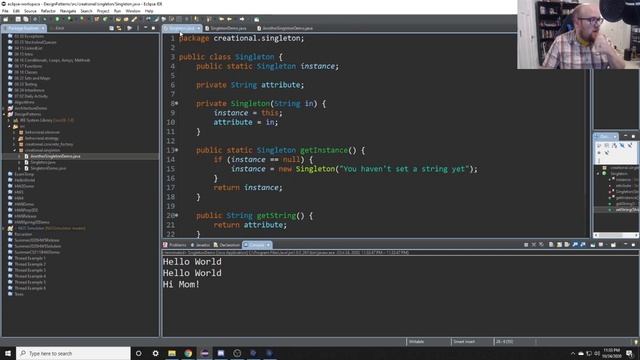The width and height of the screenshot is (640, 360).
Task: Select SingletonDemo.java in Package Explorer tree
Action: coord(48,168)
